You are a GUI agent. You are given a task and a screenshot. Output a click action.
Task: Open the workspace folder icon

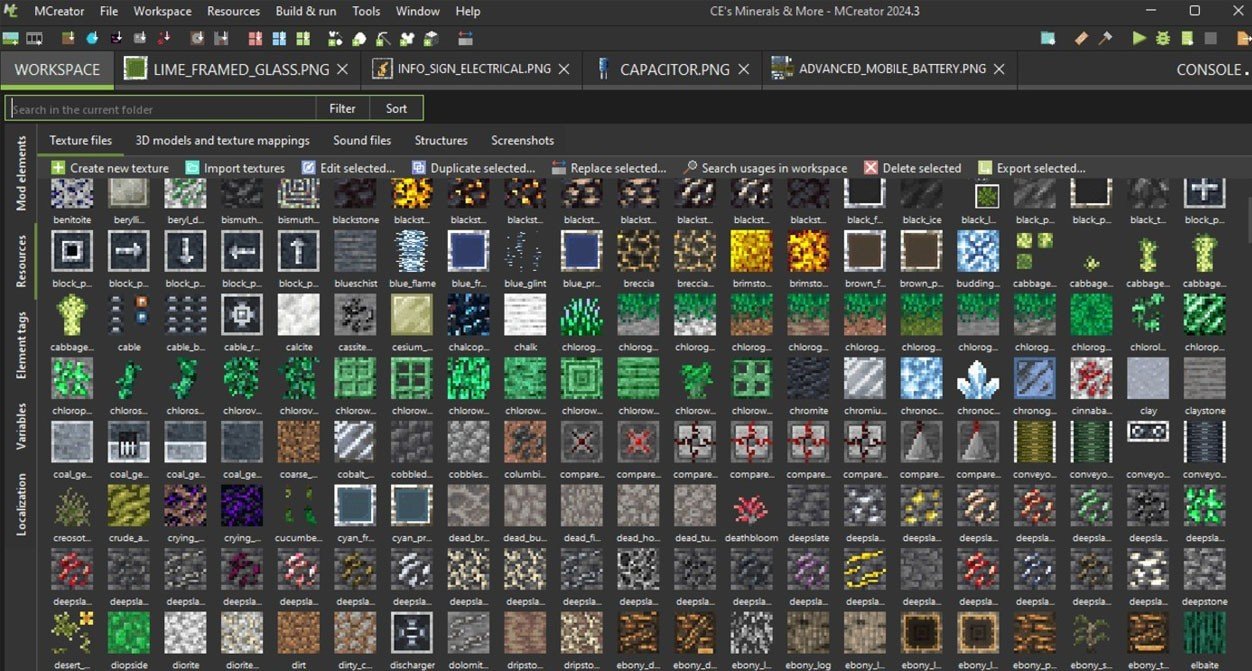pyautogui.click(x=1048, y=39)
